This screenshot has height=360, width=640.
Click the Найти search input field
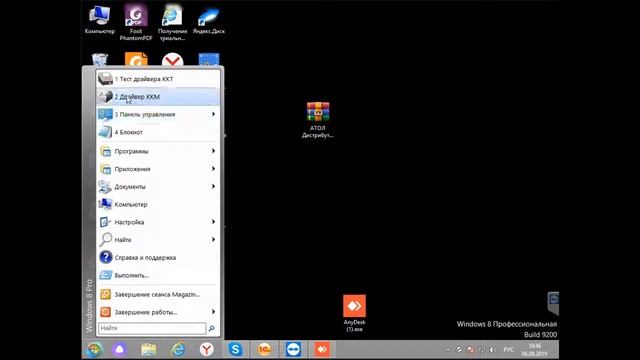(152, 328)
